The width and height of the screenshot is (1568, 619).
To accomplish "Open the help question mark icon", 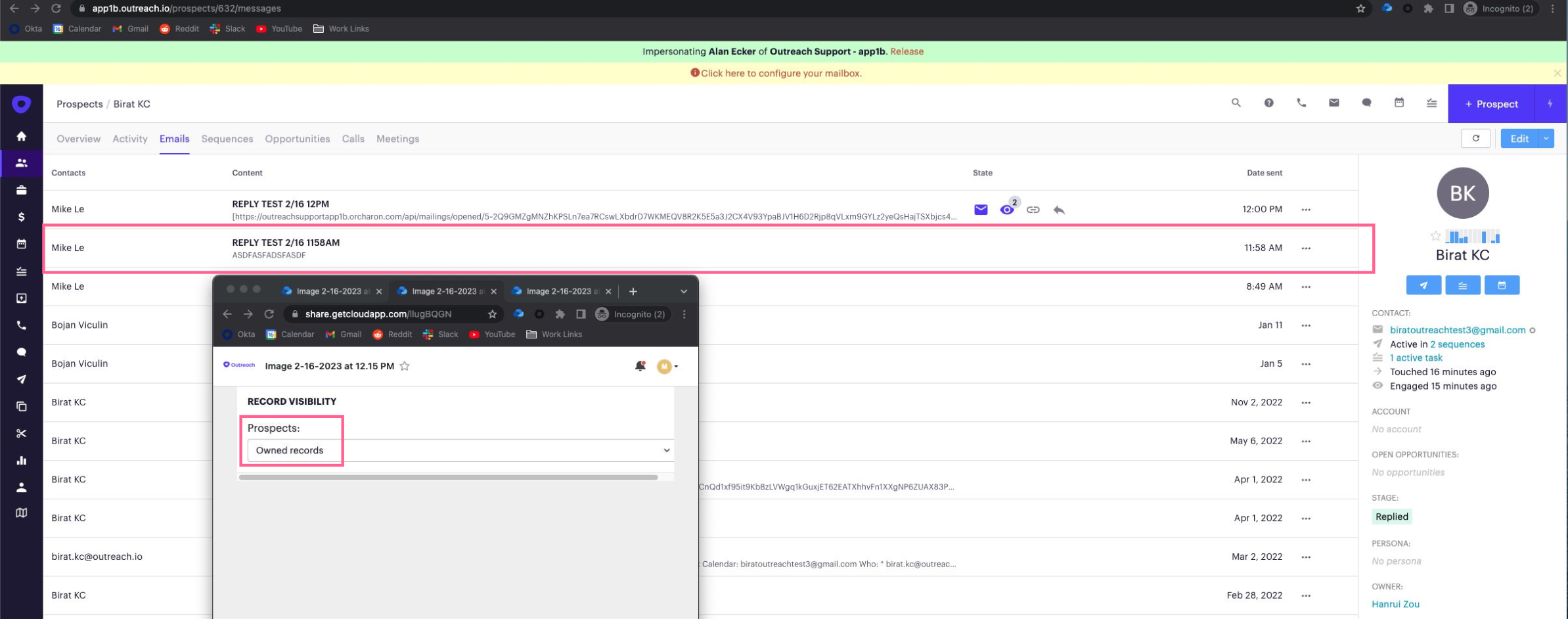I will 1268,103.
